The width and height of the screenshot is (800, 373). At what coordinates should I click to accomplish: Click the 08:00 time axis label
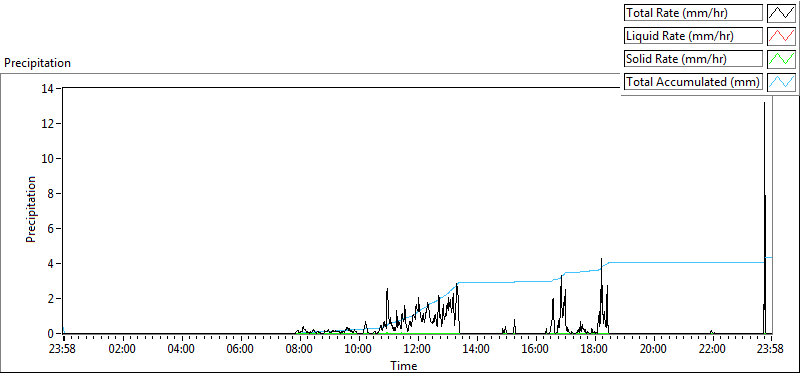tap(299, 350)
